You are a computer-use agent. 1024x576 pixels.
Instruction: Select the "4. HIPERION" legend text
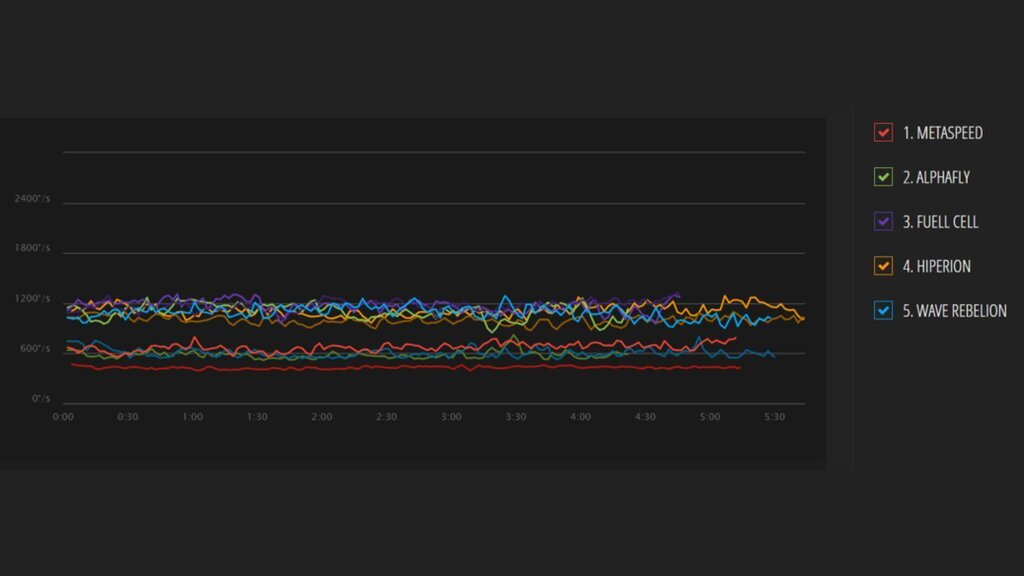936,266
